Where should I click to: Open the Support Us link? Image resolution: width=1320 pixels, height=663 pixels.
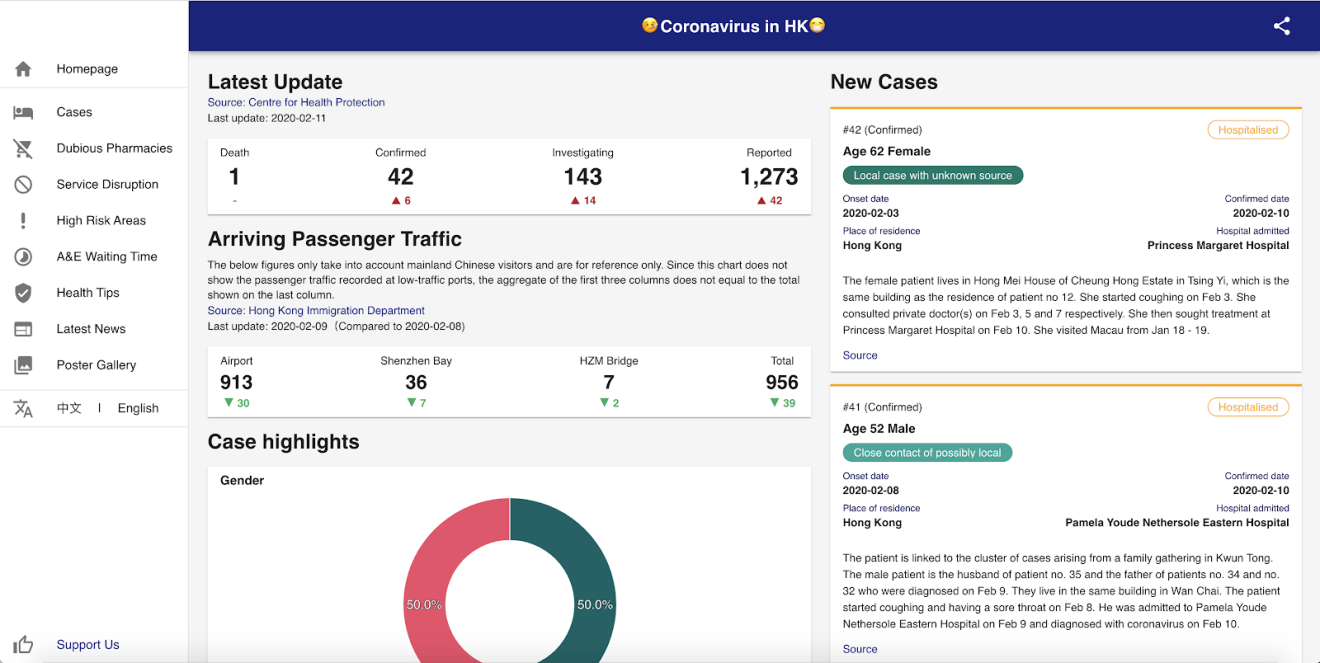[x=88, y=645]
